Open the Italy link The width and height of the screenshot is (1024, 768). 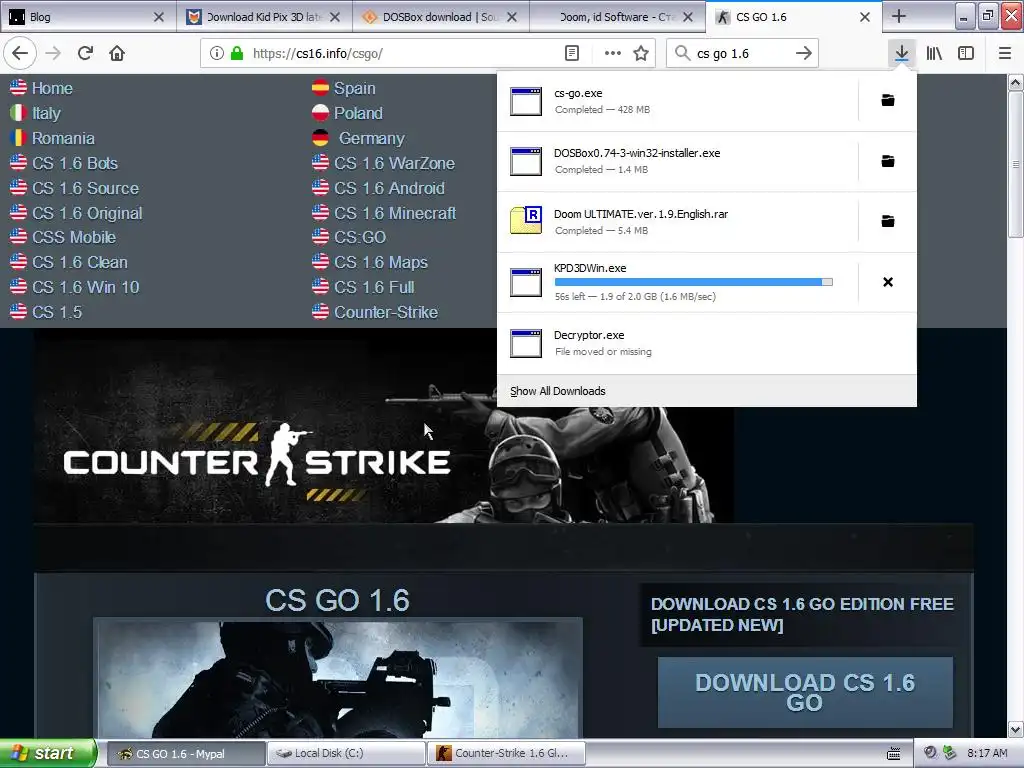pyautogui.click(x=46, y=113)
